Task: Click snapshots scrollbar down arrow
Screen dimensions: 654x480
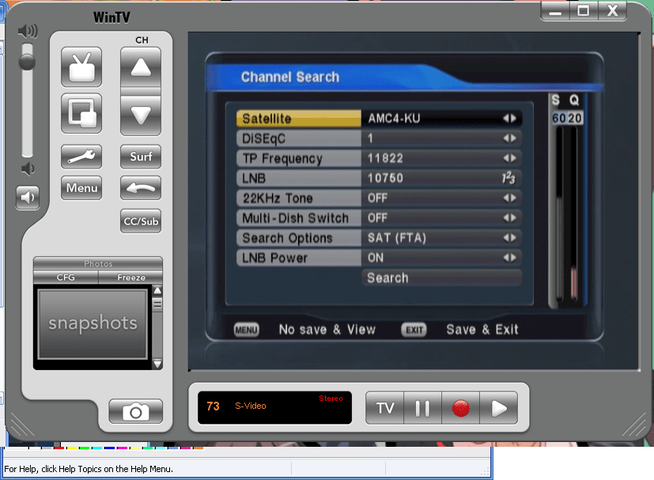Action: 157,364
